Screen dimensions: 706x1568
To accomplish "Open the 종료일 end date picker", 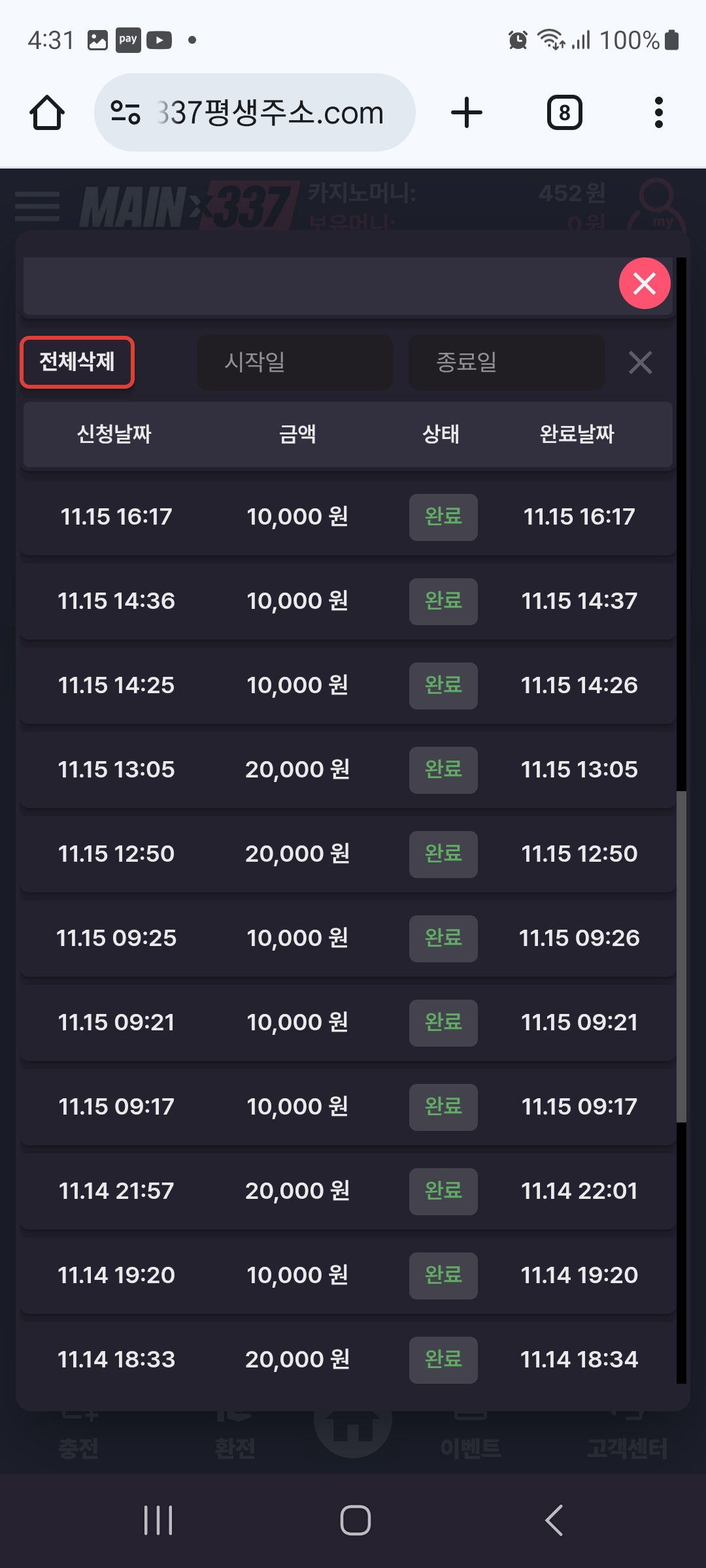I will coord(507,362).
